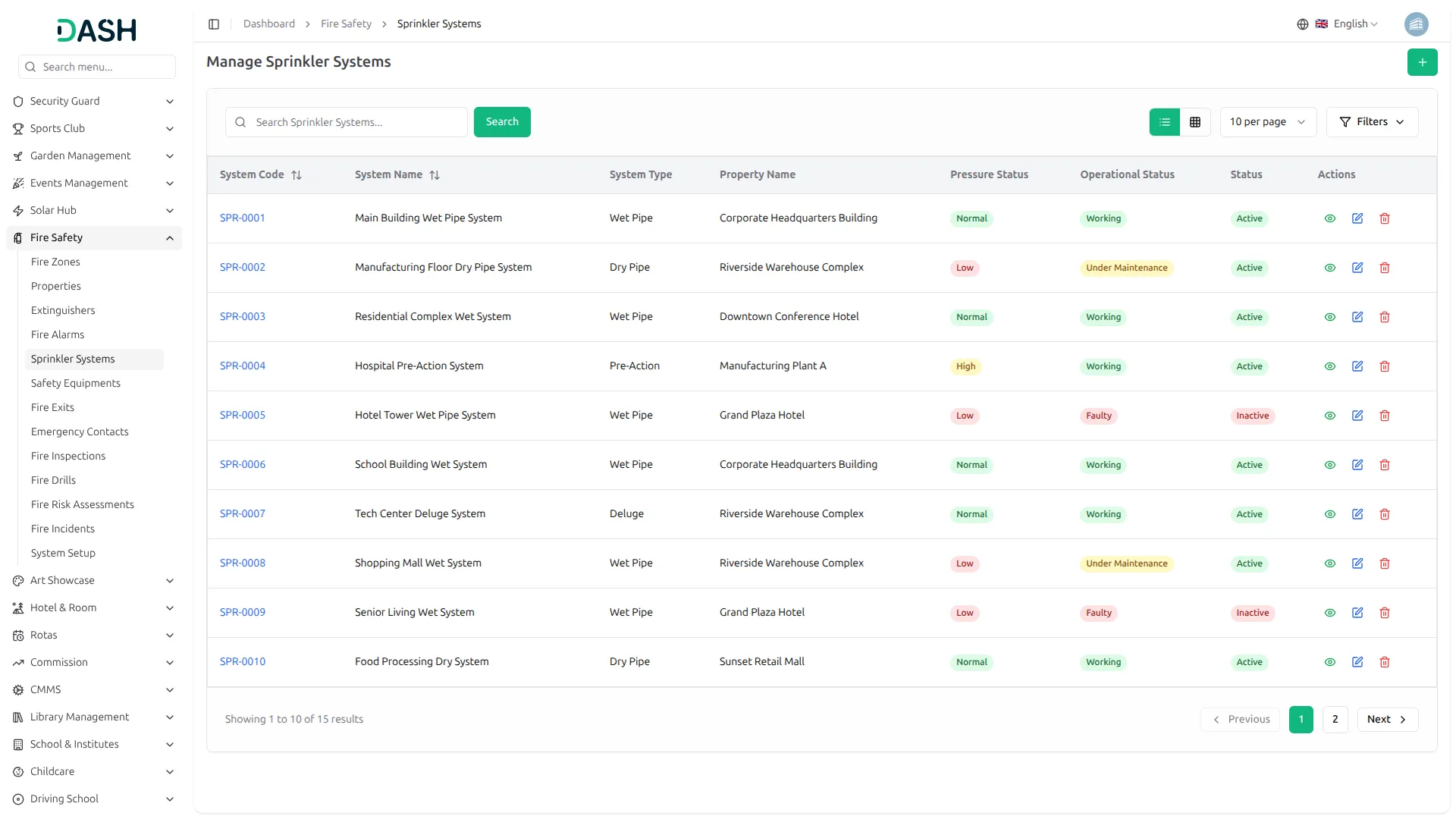The width and height of the screenshot is (1456, 819).
Task: Open SPR-0004 system code link
Action: pos(243,366)
